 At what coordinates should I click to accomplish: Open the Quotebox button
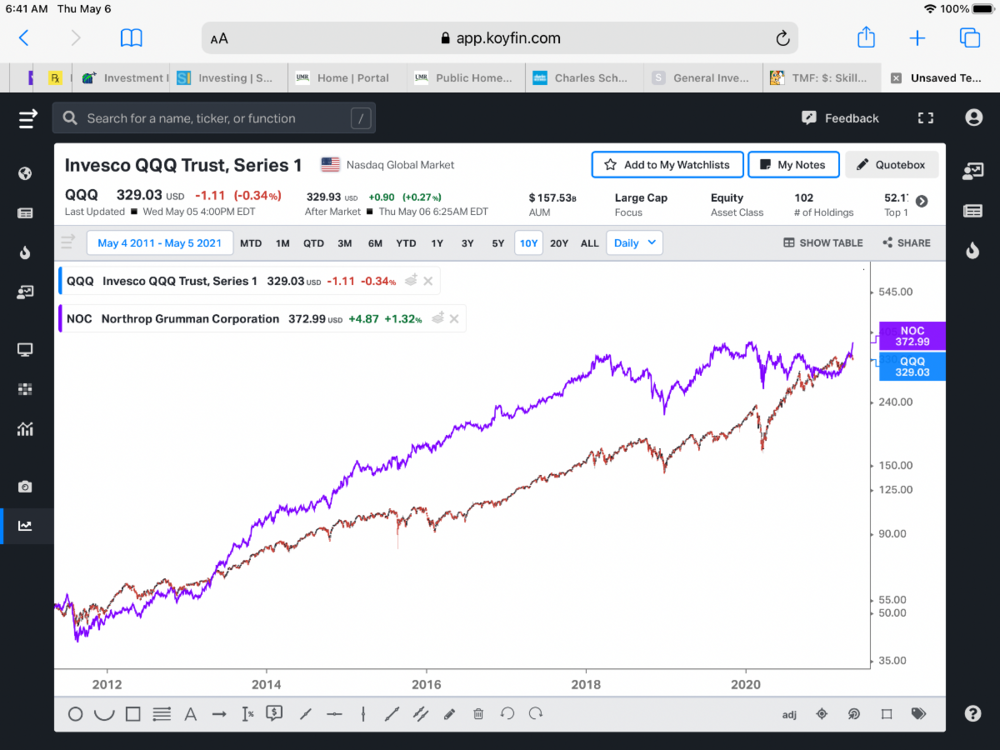tap(891, 165)
